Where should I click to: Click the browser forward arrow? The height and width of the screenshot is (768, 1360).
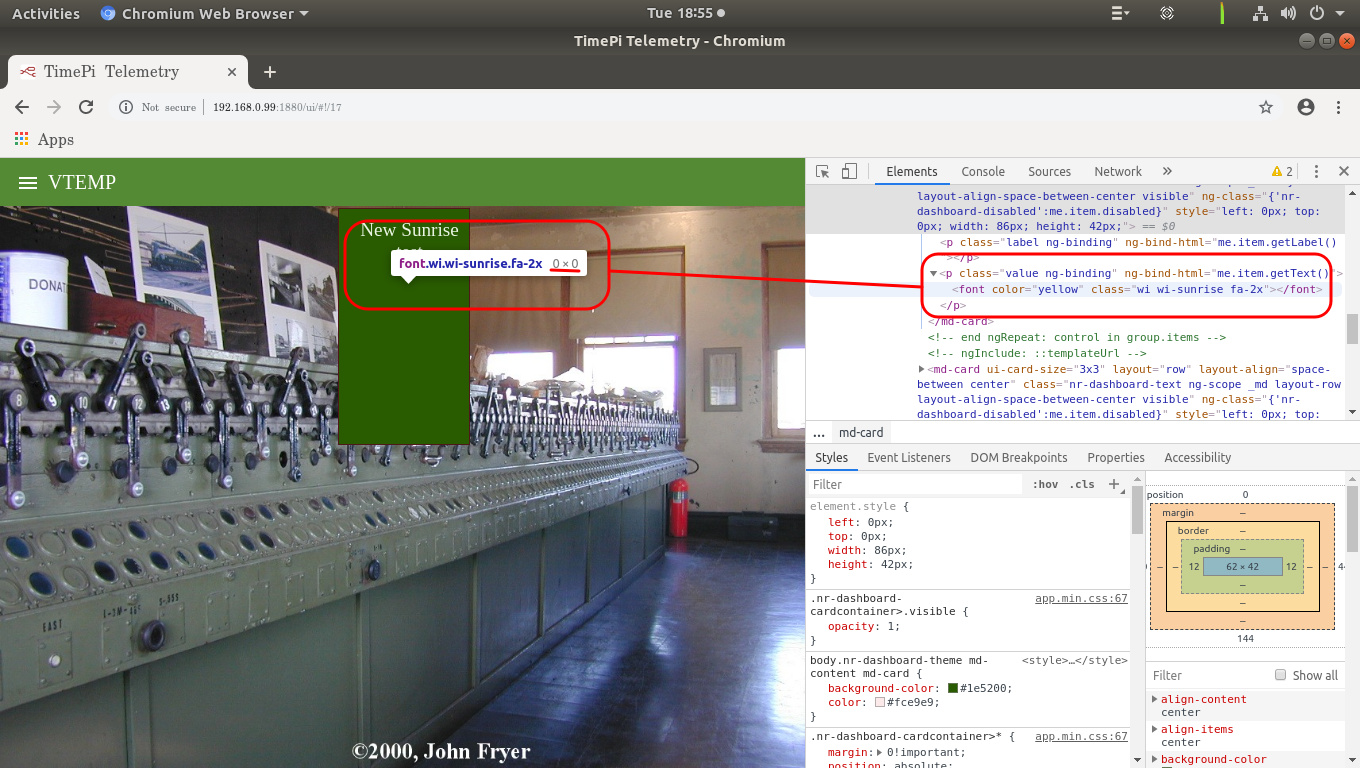tap(54, 107)
